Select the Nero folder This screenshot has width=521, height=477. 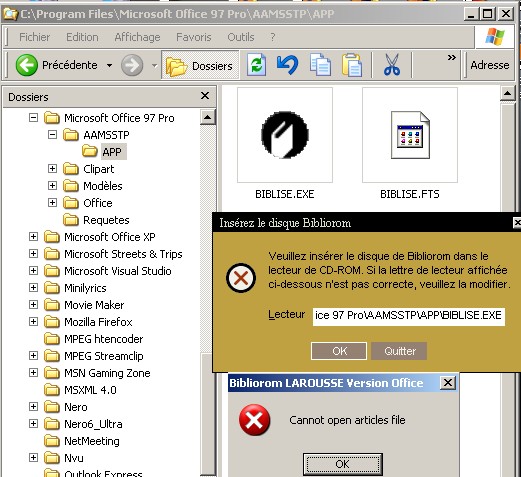[x=76, y=407]
